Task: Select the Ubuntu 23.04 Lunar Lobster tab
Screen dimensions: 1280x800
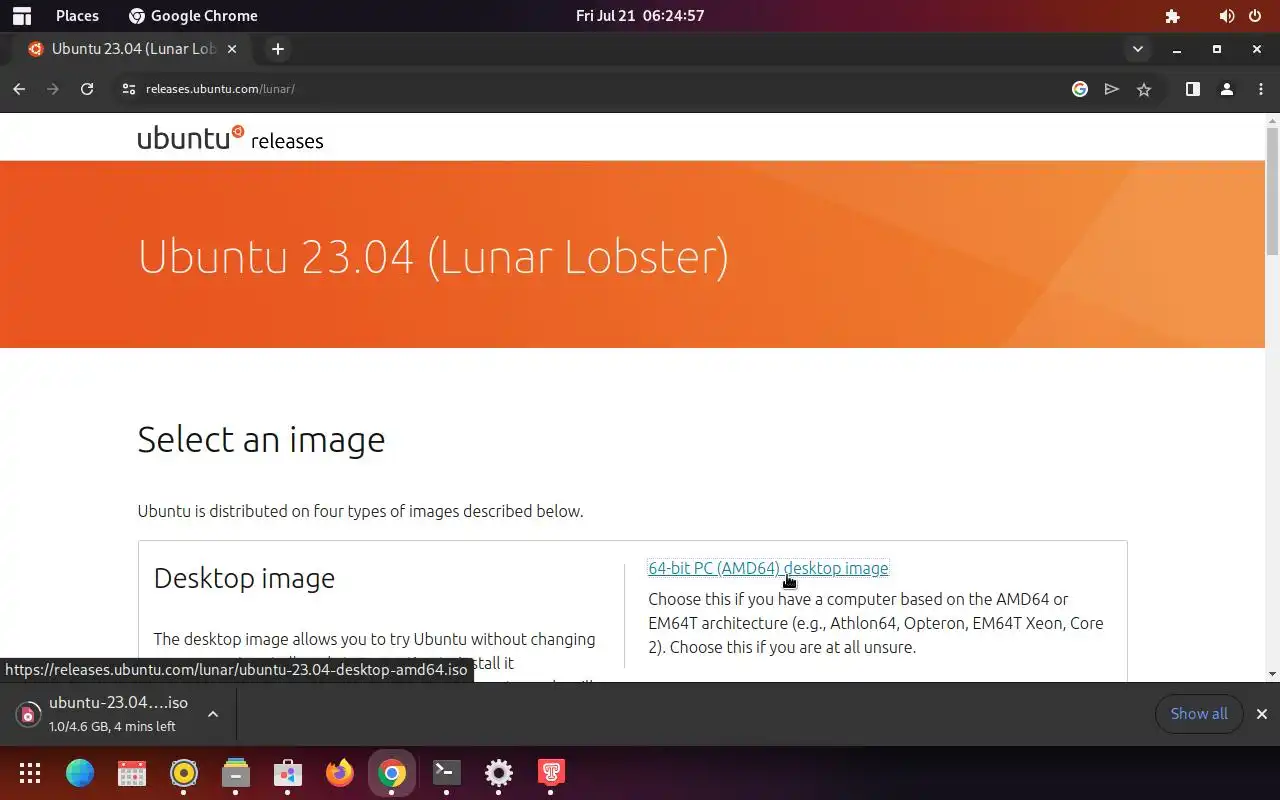Action: point(132,49)
